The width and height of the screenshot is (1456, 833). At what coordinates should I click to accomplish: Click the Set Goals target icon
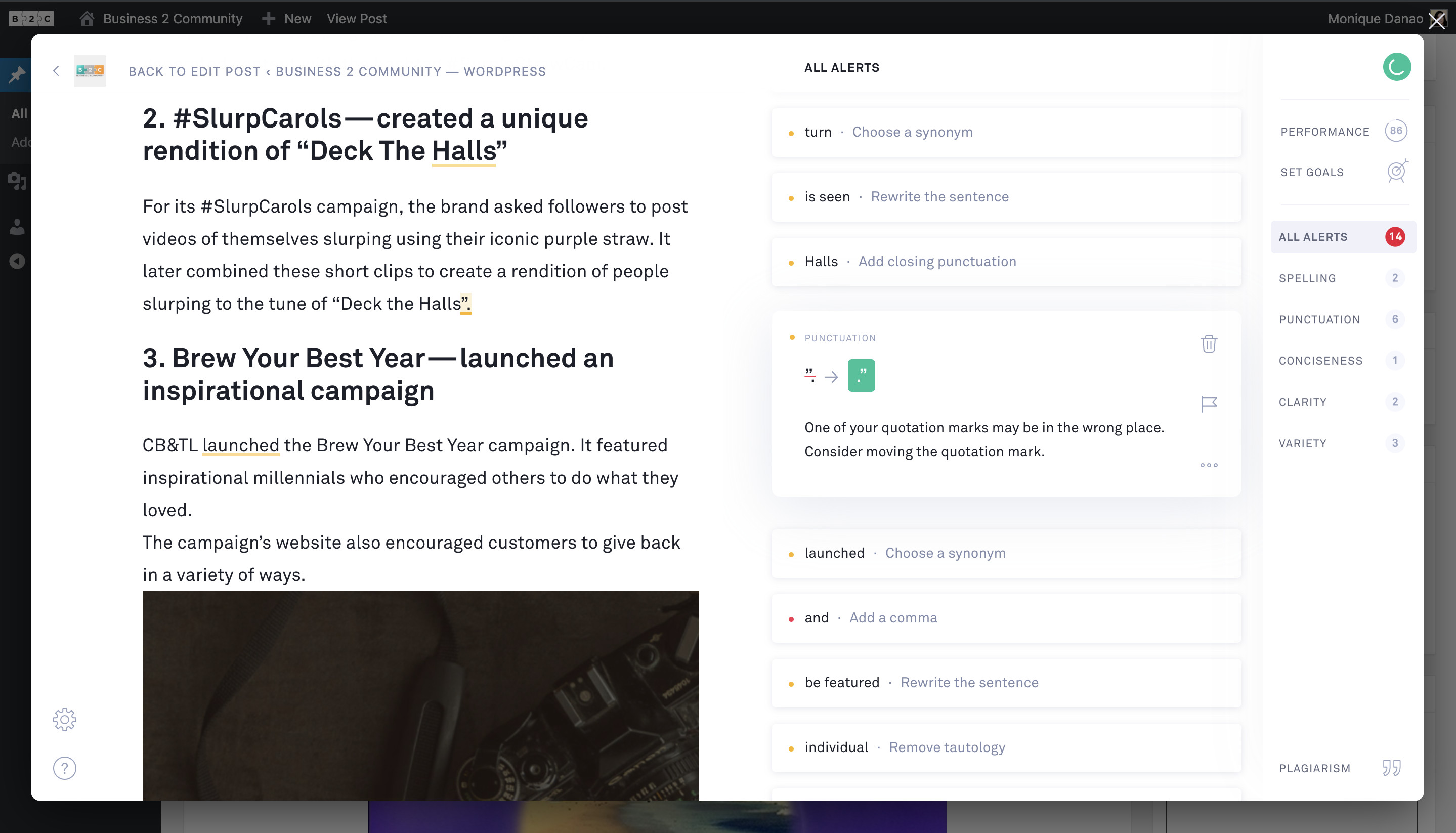pos(1396,172)
